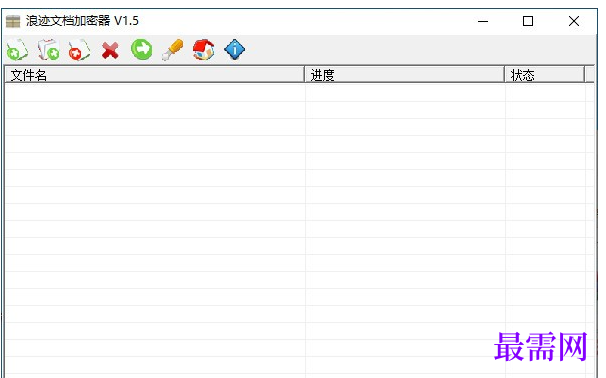Minimize the 浪迹文档加密器 window

pyautogui.click(x=483, y=21)
